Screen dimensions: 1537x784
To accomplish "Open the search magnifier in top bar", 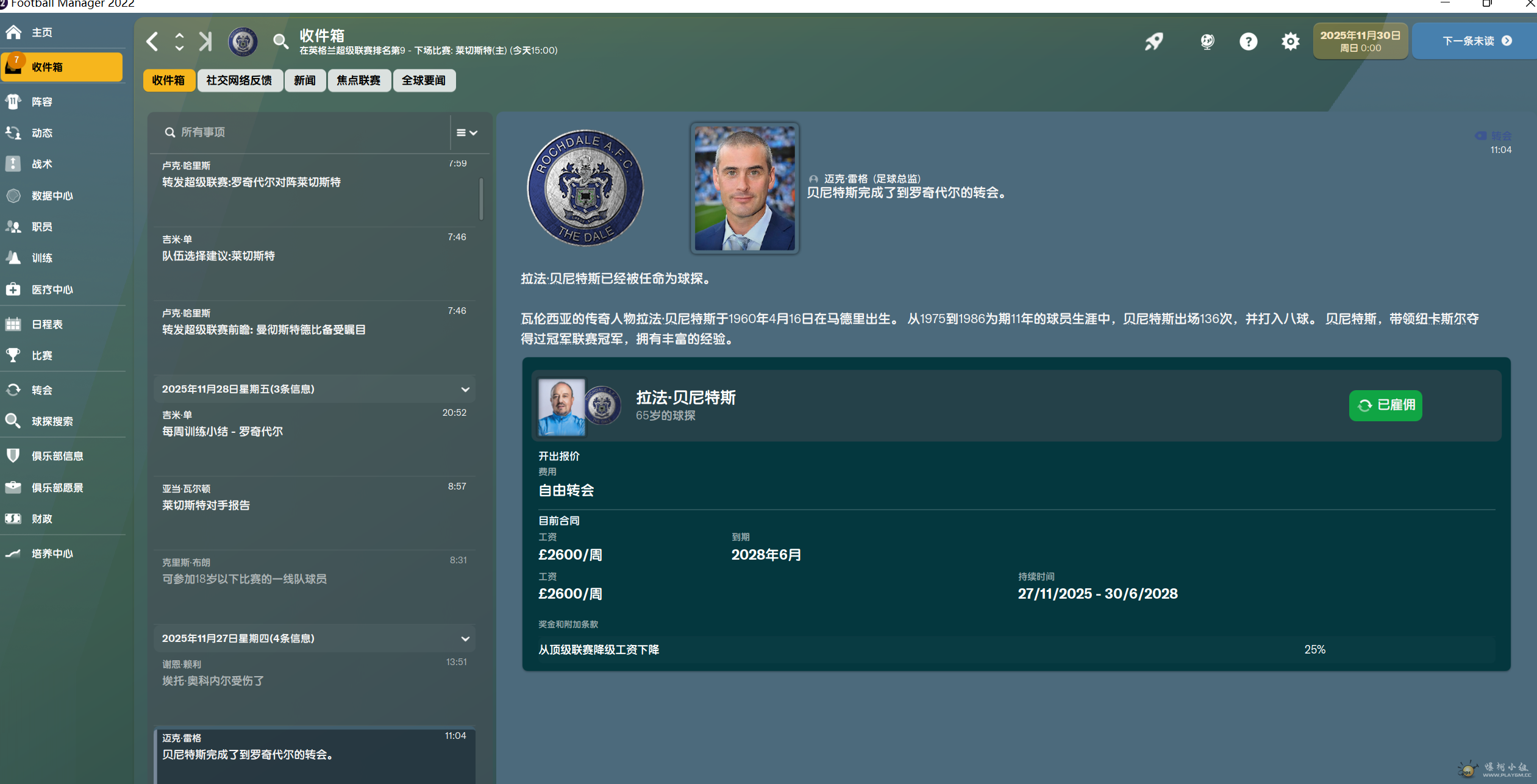I will coord(280,41).
